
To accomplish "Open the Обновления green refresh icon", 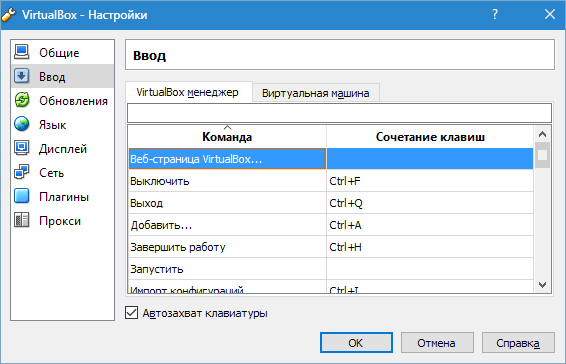I will click(22, 100).
